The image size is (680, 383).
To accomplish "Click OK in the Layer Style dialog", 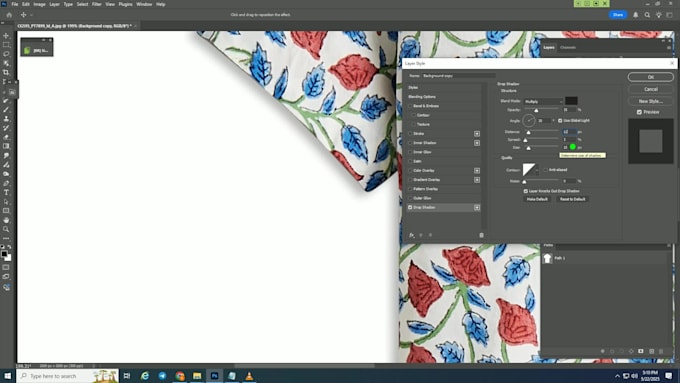I will pyautogui.click(x=651, y=77).
